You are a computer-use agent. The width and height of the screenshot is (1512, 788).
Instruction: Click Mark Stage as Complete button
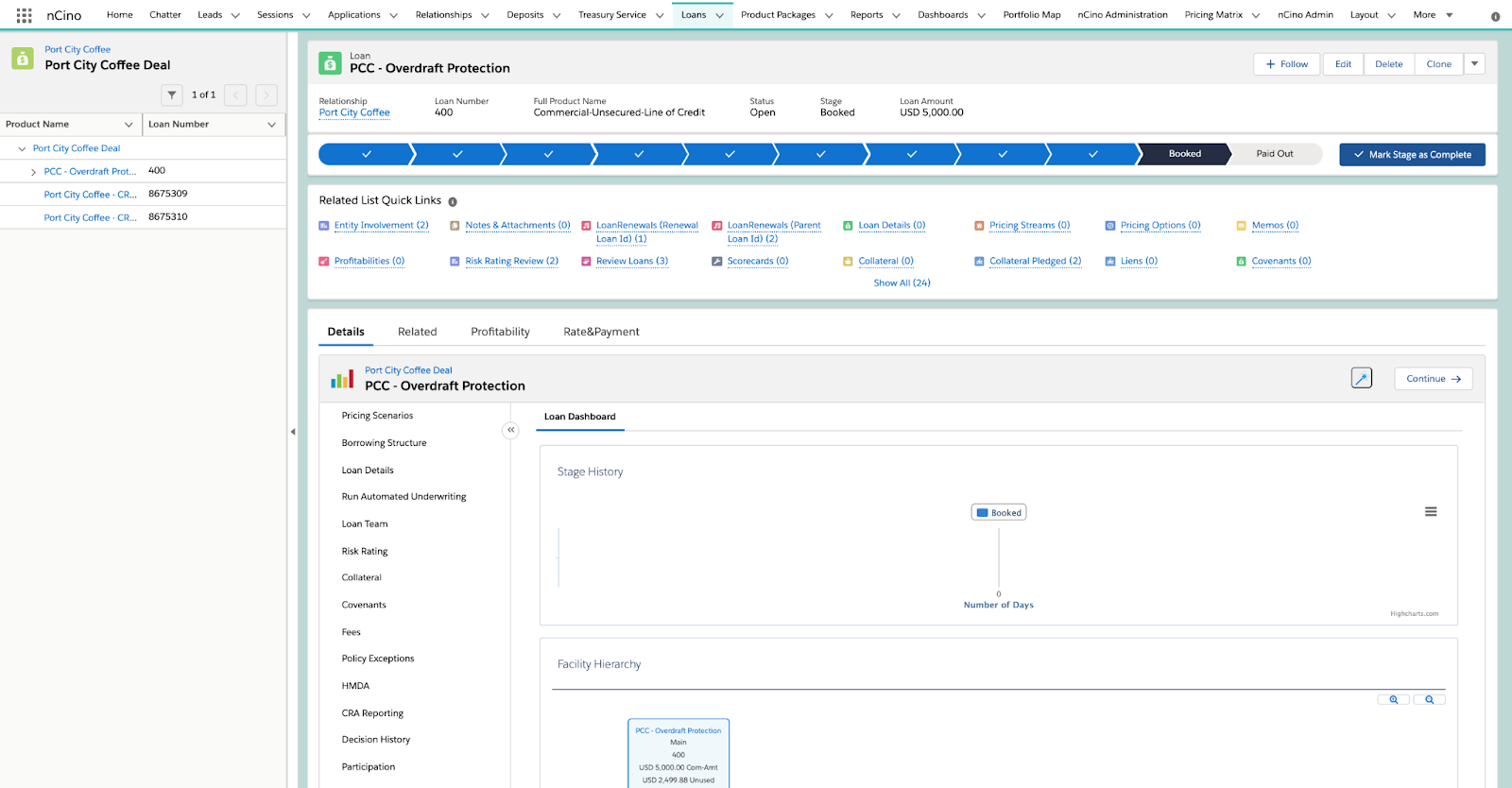[x=1412, y=155]
